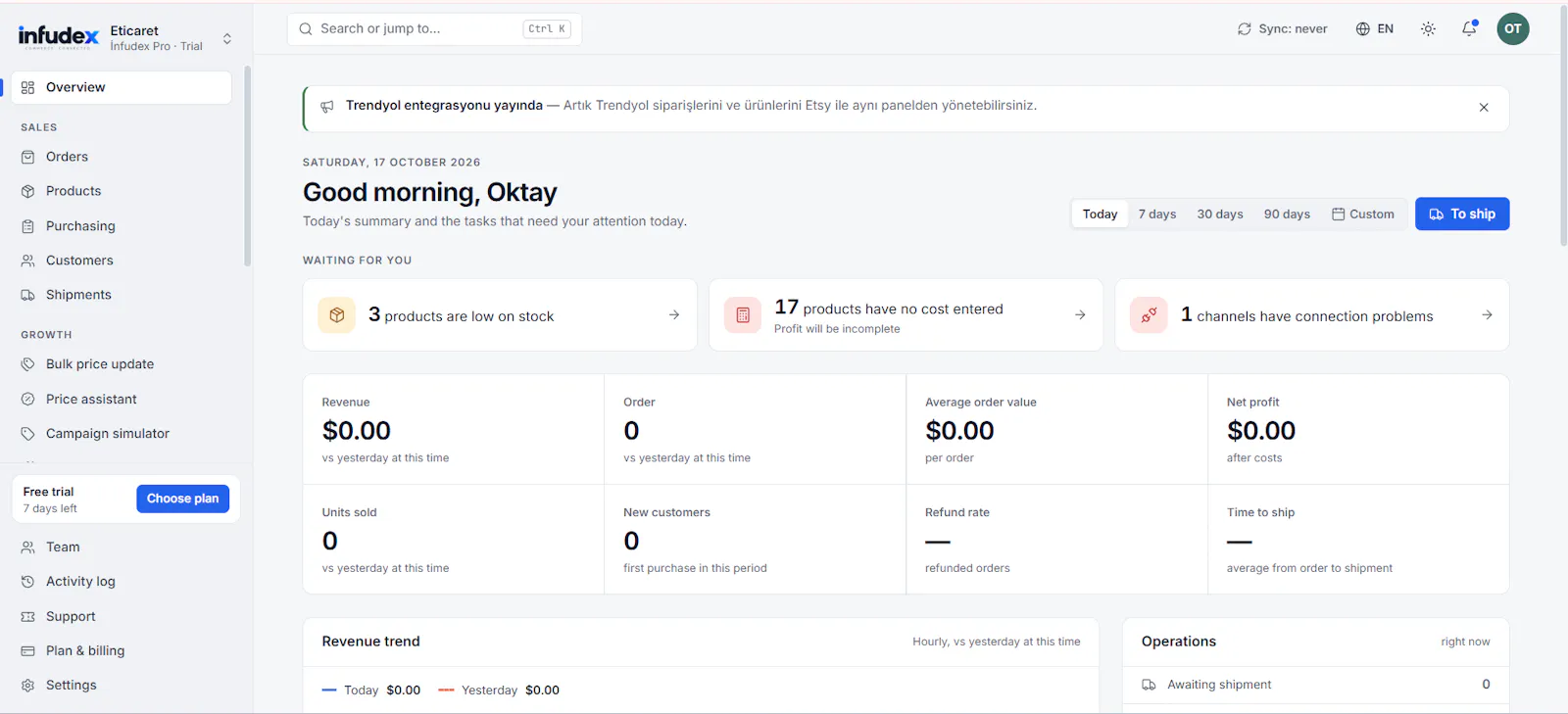Click the Infudex logo

(59, 37)
